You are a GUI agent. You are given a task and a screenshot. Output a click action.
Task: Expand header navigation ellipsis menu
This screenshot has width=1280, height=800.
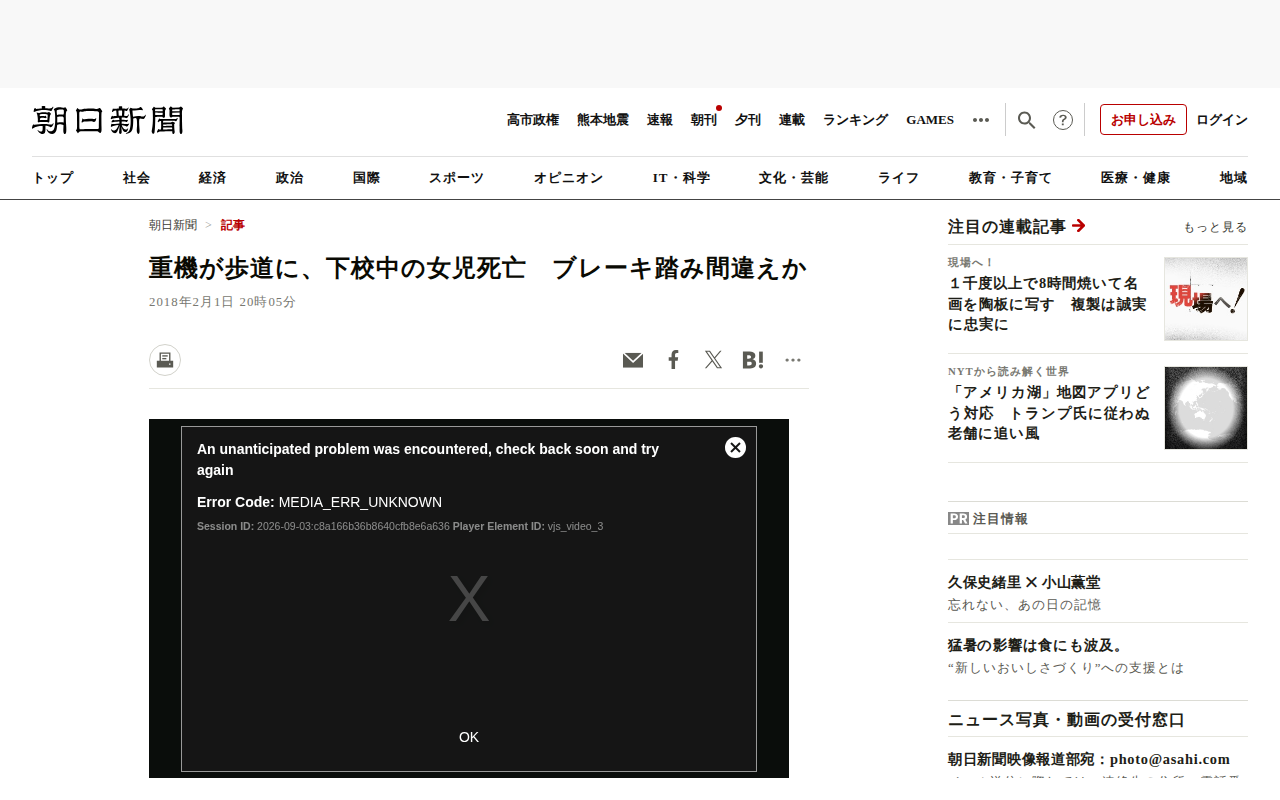pos(981,120)
